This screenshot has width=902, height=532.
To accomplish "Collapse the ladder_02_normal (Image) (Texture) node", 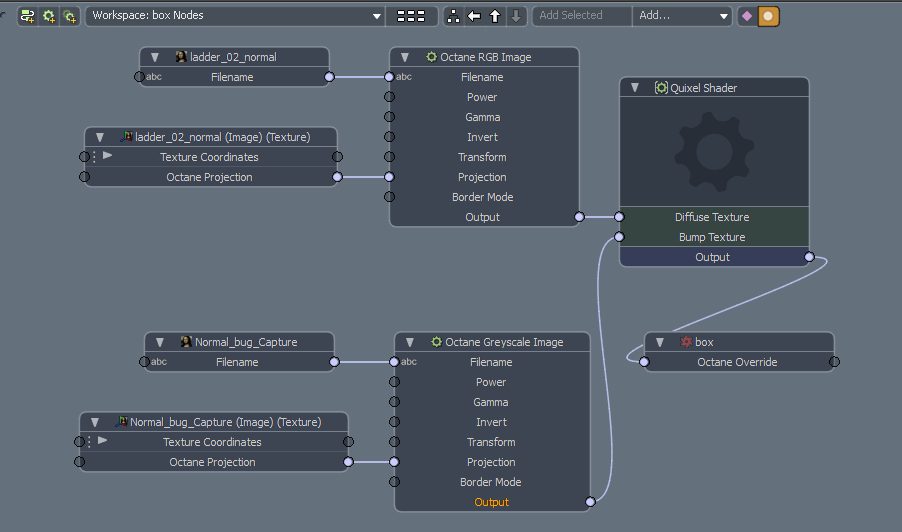I will [x=100, y=137].
